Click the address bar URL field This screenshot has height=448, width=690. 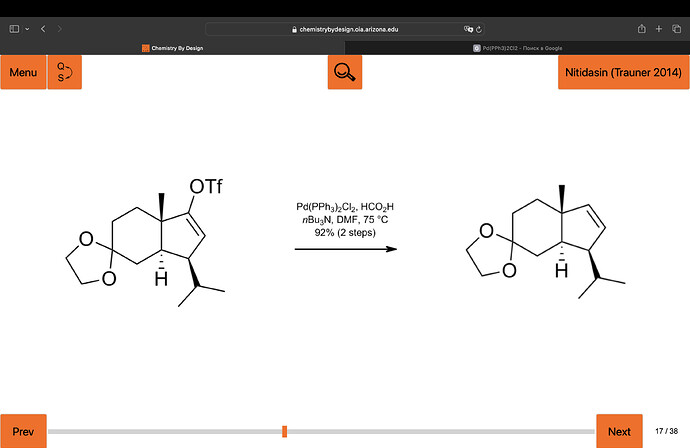coord(345,29)
